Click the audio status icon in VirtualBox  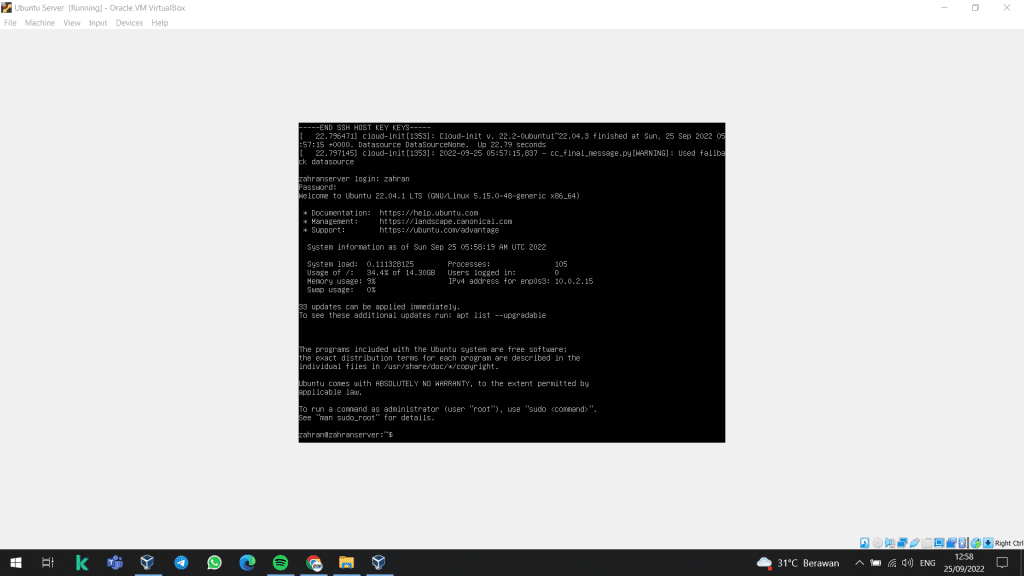click(889, 543)
